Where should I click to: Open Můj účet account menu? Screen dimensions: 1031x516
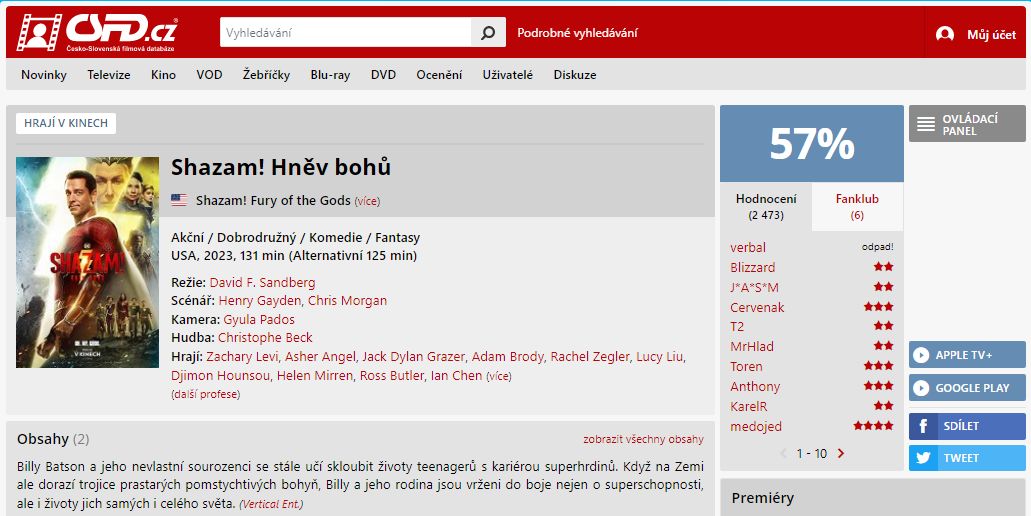point(991,35)
